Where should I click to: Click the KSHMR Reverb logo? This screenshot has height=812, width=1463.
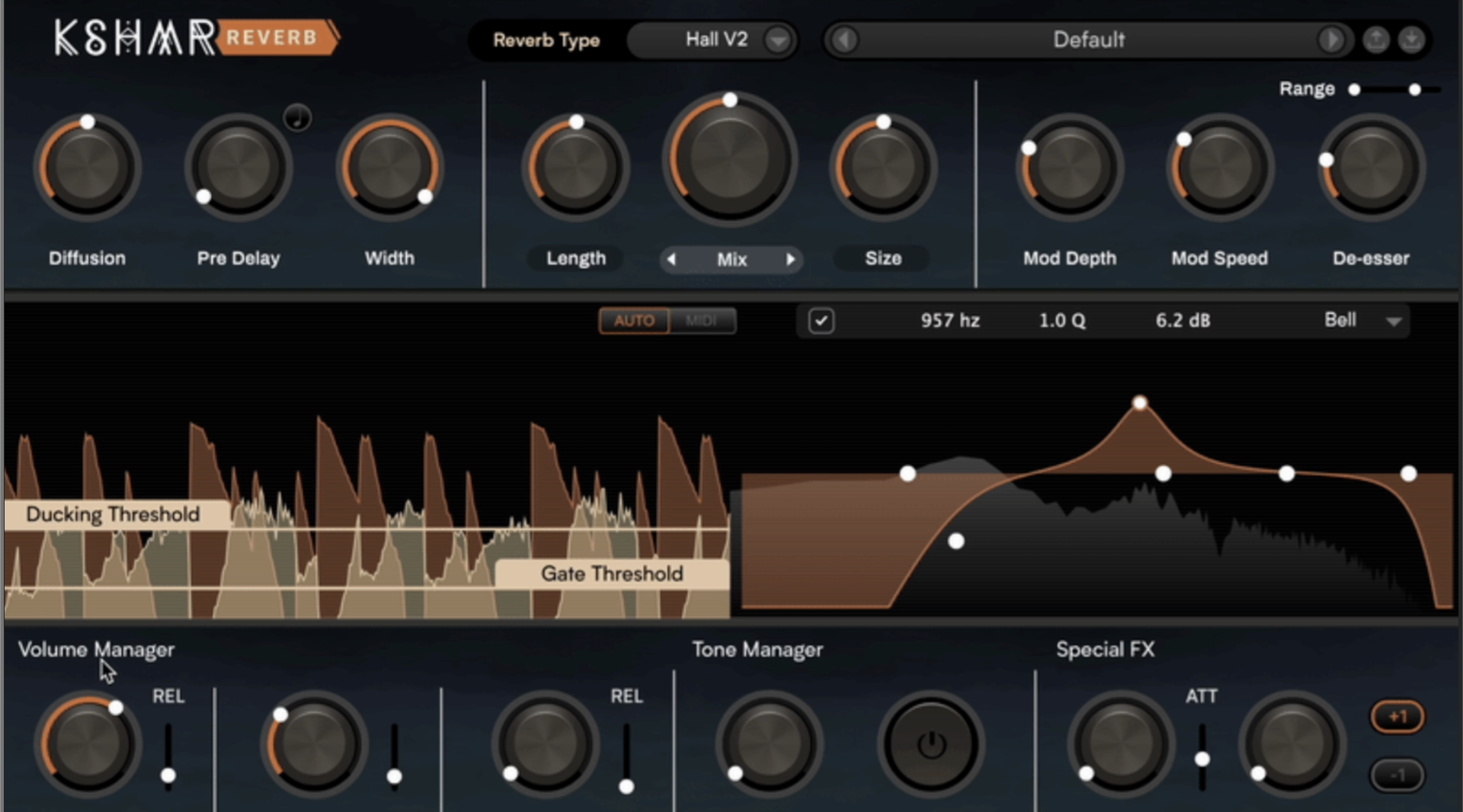click(x=197, y=38)
